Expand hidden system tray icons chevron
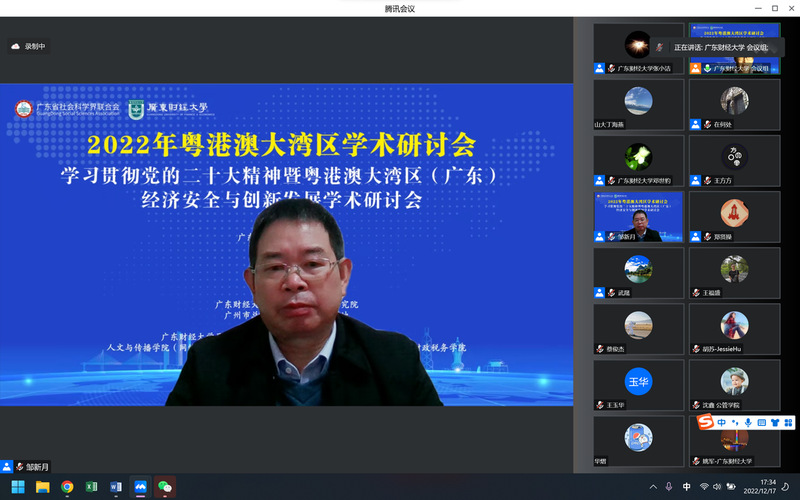The height and width of the screenshot is (500, 800). point(652,487)
